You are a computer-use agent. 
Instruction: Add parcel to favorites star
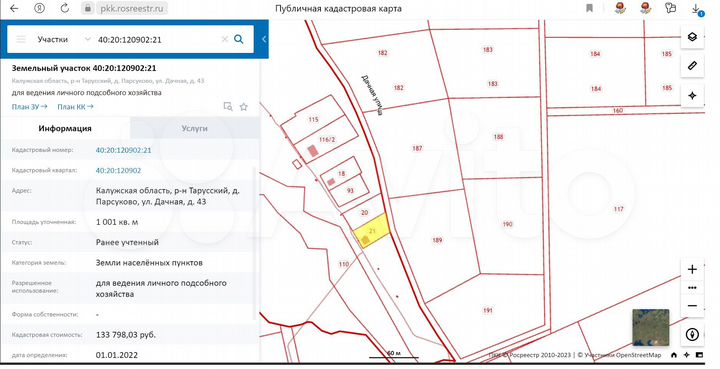coord(244,106)
